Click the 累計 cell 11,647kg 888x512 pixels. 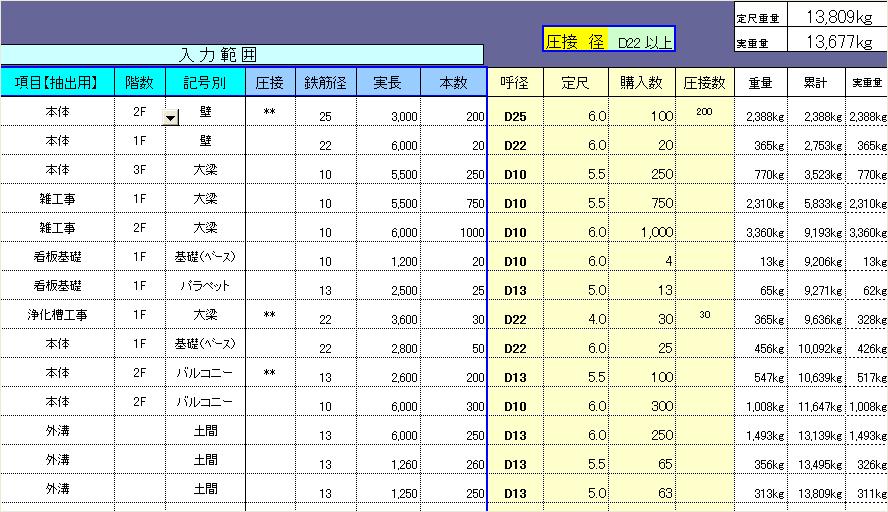[816, 402]
